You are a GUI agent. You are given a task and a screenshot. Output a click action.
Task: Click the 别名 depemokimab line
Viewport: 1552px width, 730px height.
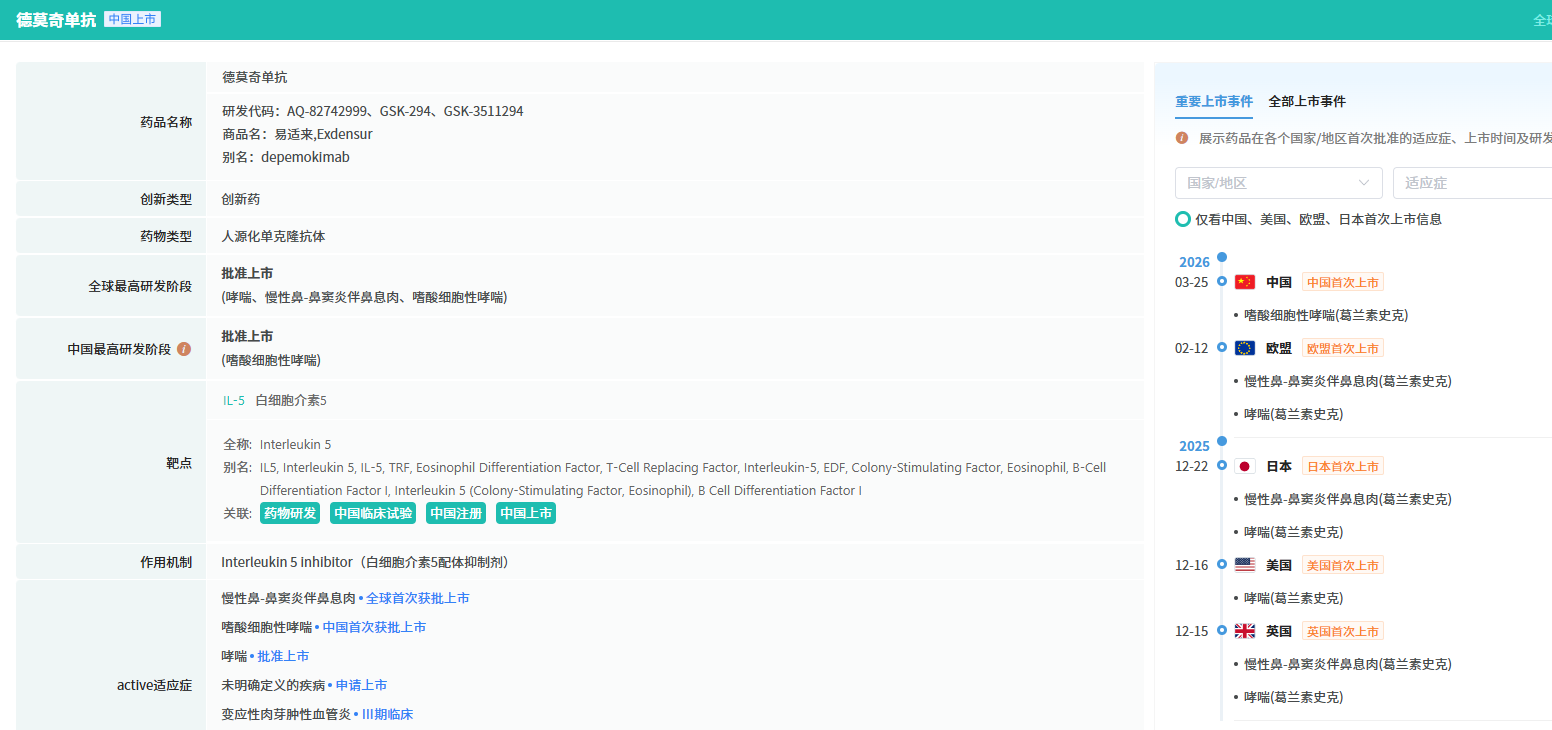click(286, 157)
